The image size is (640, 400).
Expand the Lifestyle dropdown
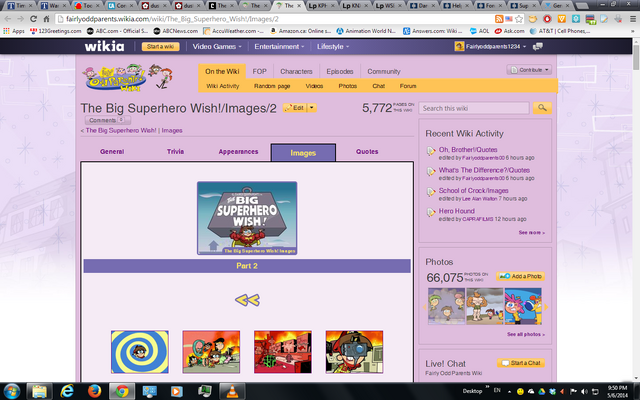click(333, 47)
